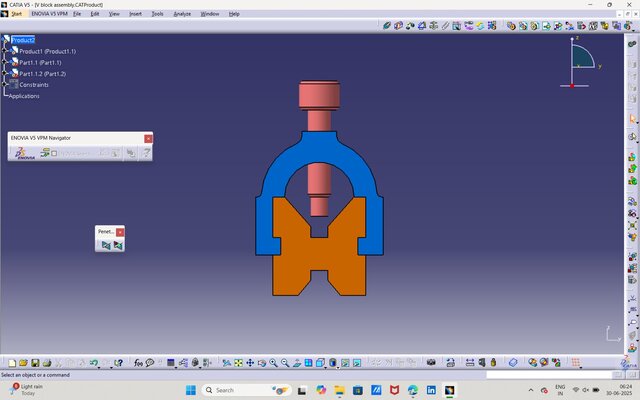Select Part1.1.2 (Part1.2) in specification tree
Screen dimensions: 640x400
[42, 74]
